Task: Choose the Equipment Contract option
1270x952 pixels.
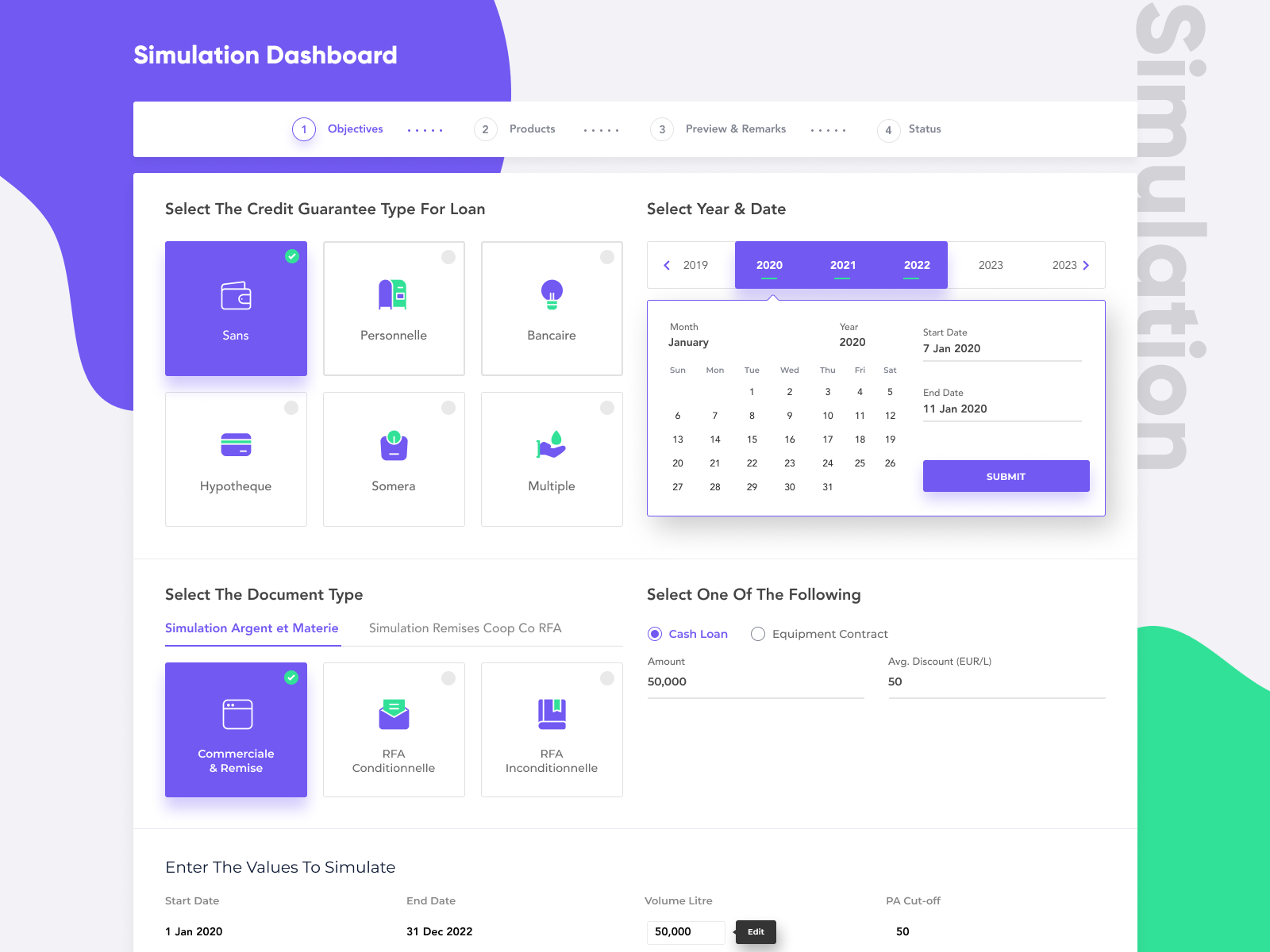Action: point(758,634)
